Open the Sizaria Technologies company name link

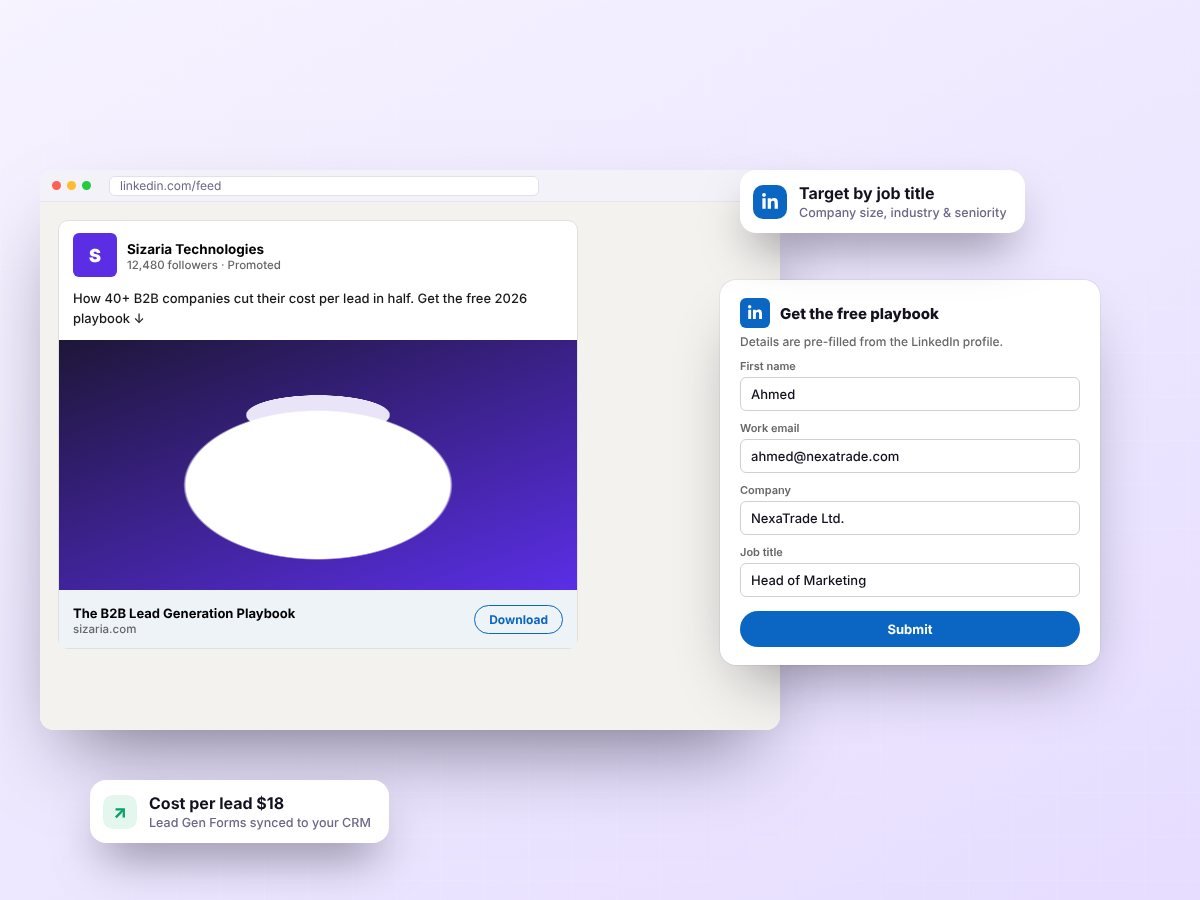coord(195,249)
